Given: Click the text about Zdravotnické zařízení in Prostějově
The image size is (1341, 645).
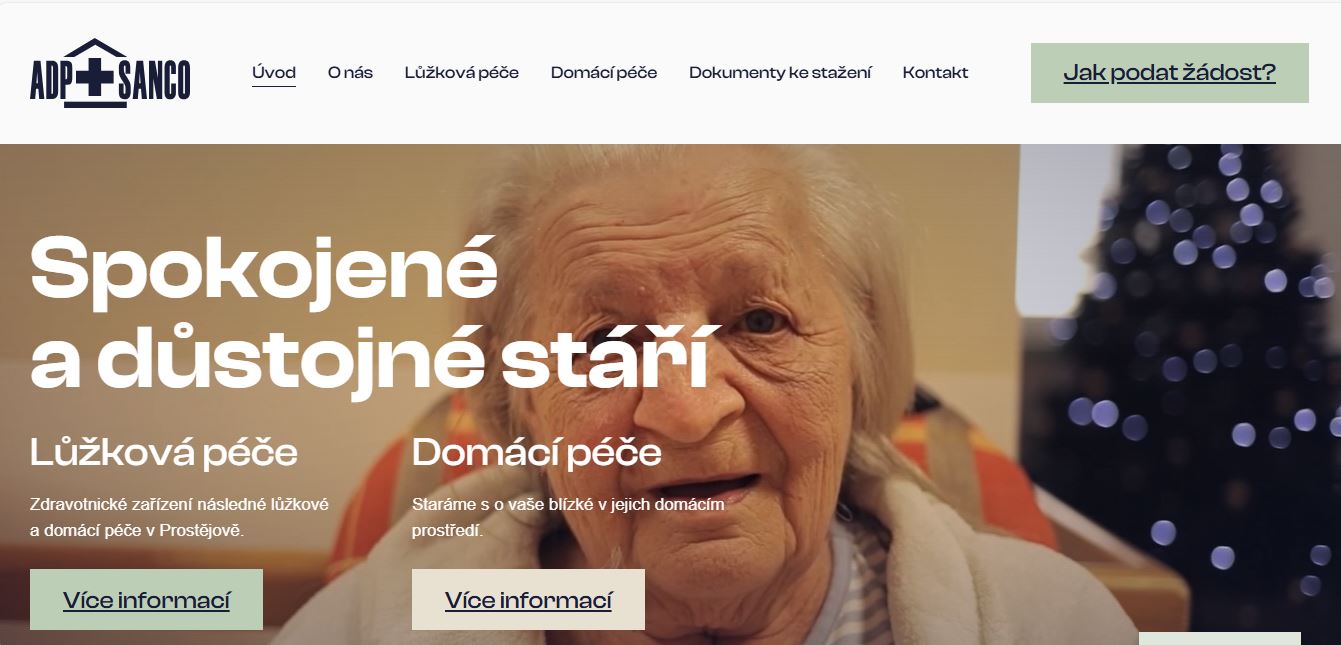Looking at the screenshot, I should click(180, 517).
